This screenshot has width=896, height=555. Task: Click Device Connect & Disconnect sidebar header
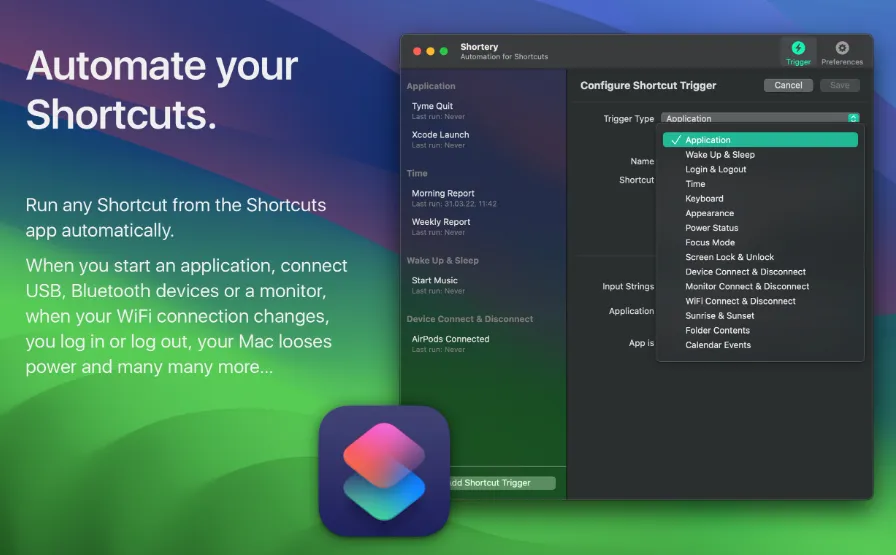click(470, 319)
